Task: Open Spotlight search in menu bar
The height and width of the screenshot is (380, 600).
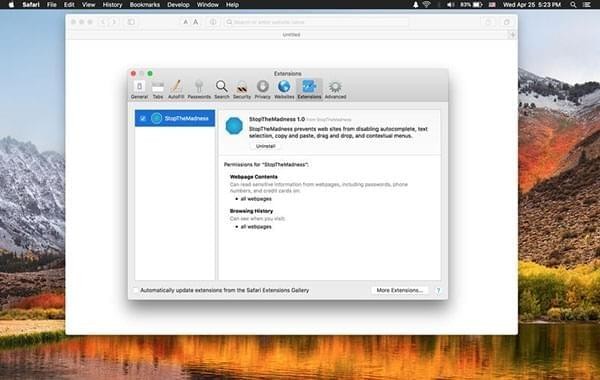Action: point(573,5)
